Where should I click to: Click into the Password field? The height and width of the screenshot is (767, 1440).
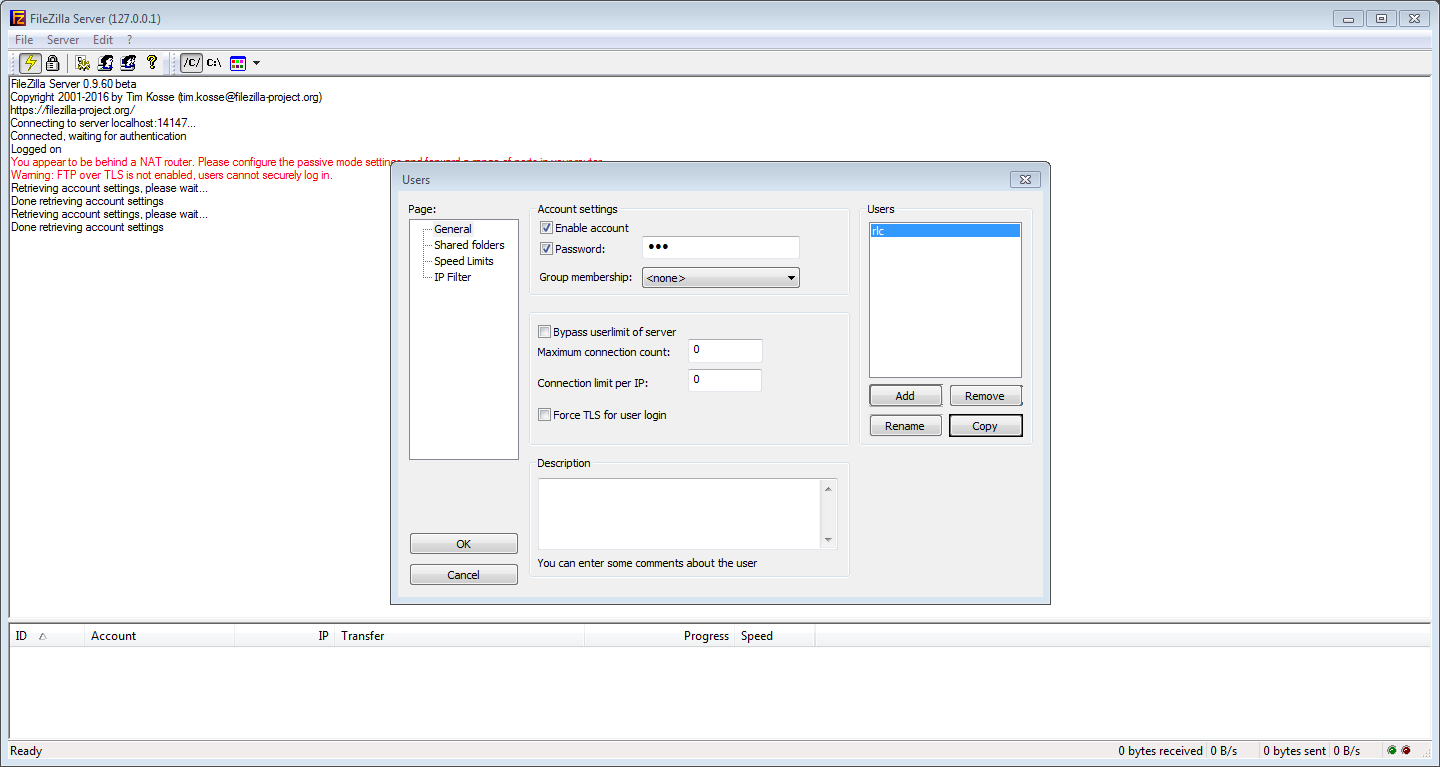point(720,248)
